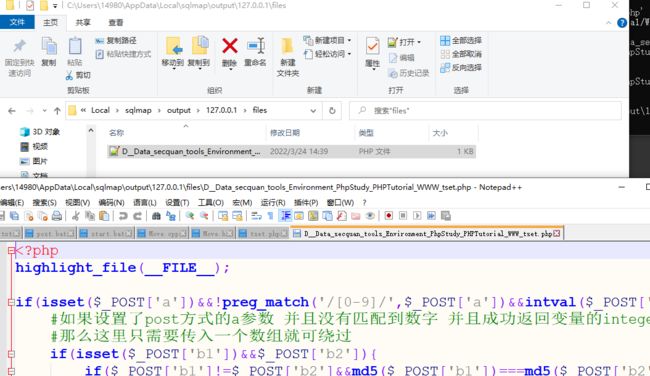This screenshot has width=650, height=376.
Task: Collapse the Explorer ribbon with chevron
Action: [x=609, y=23]
